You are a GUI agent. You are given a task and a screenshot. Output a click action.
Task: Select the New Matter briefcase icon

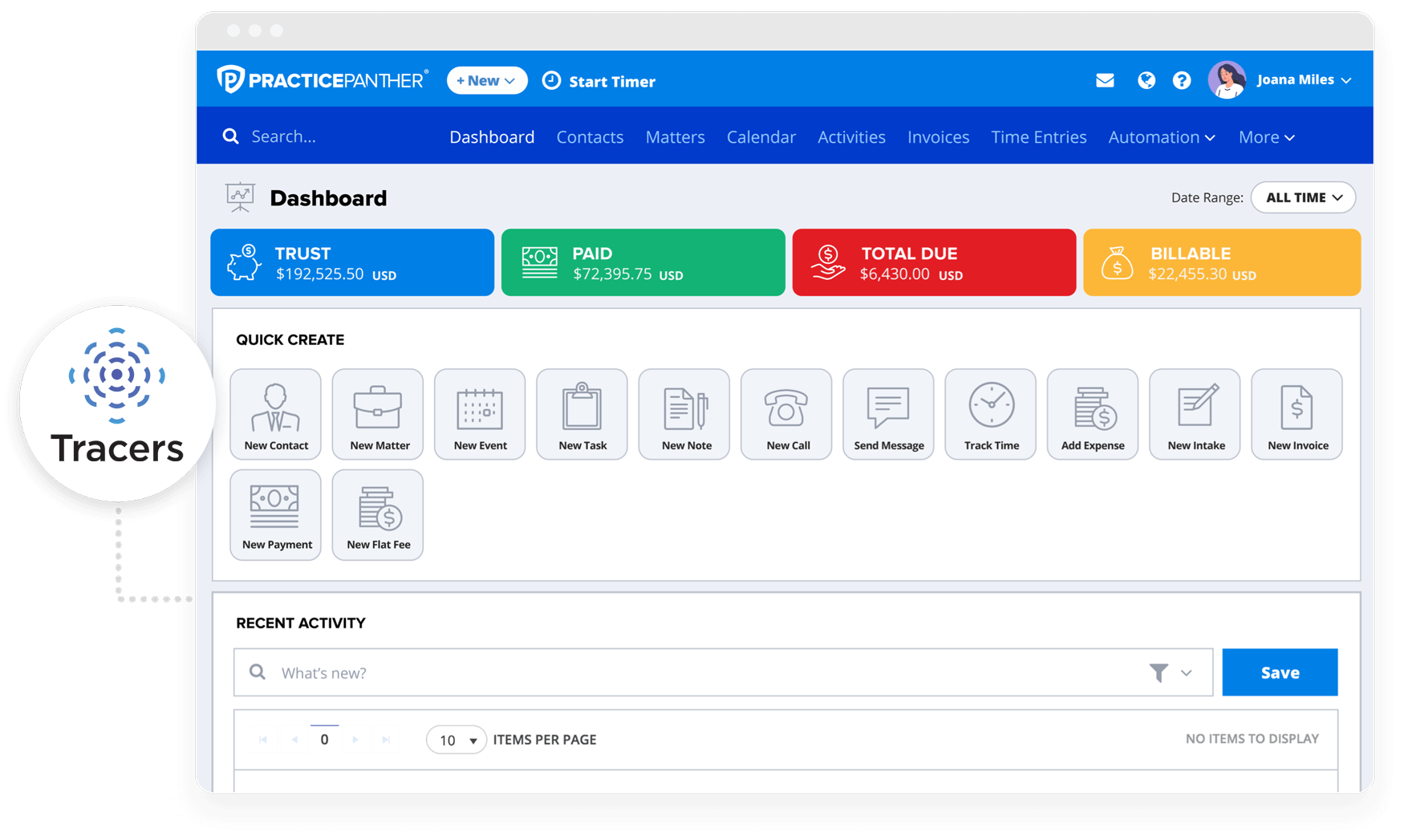tap(377, 413)
